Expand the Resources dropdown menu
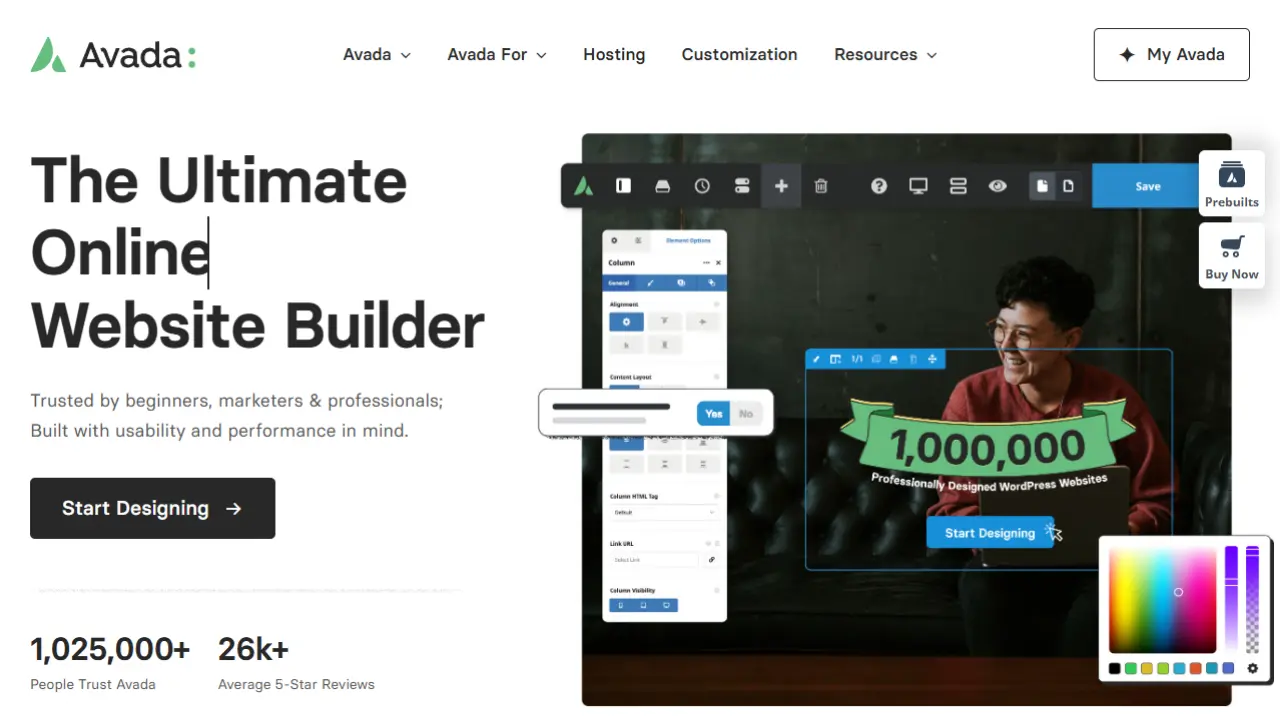Image resolution: width=1280 pixels, height=720 pixels. click(885, 55)
